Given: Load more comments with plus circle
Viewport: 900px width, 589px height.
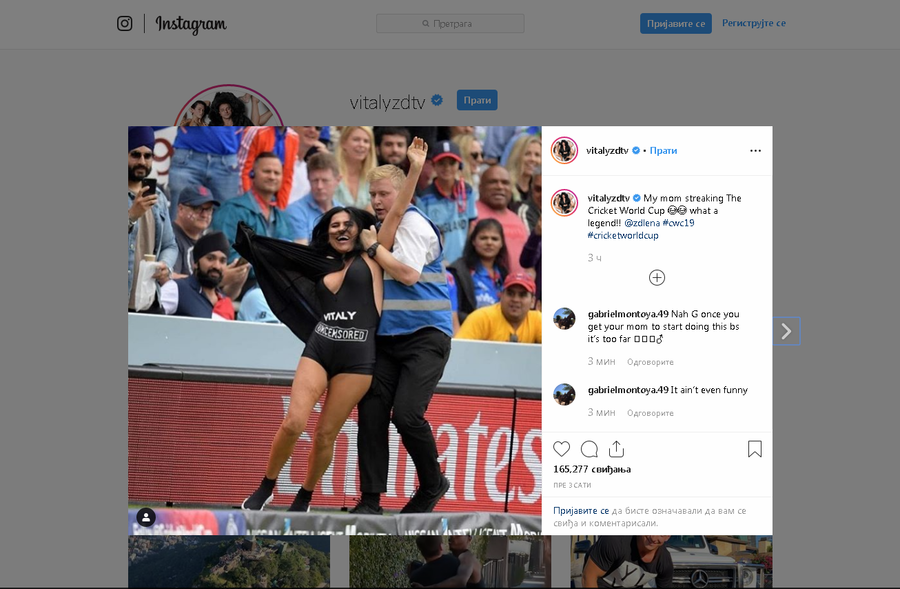Looking at the screenshot, I should (x=657, y=278).
